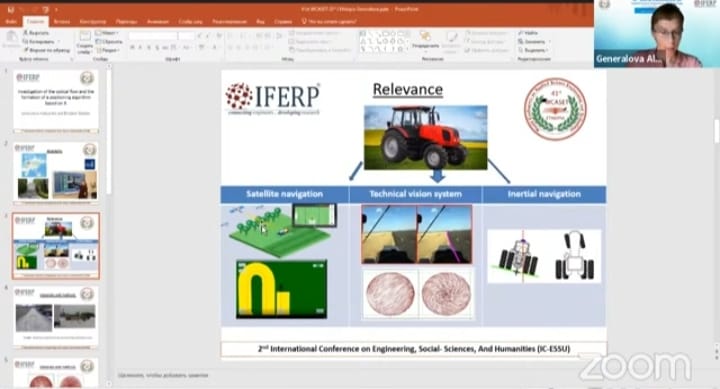
Task: Open the Animation (Анимация) ribbon tab
Action: pyautogui.click(x=158, y=22)
